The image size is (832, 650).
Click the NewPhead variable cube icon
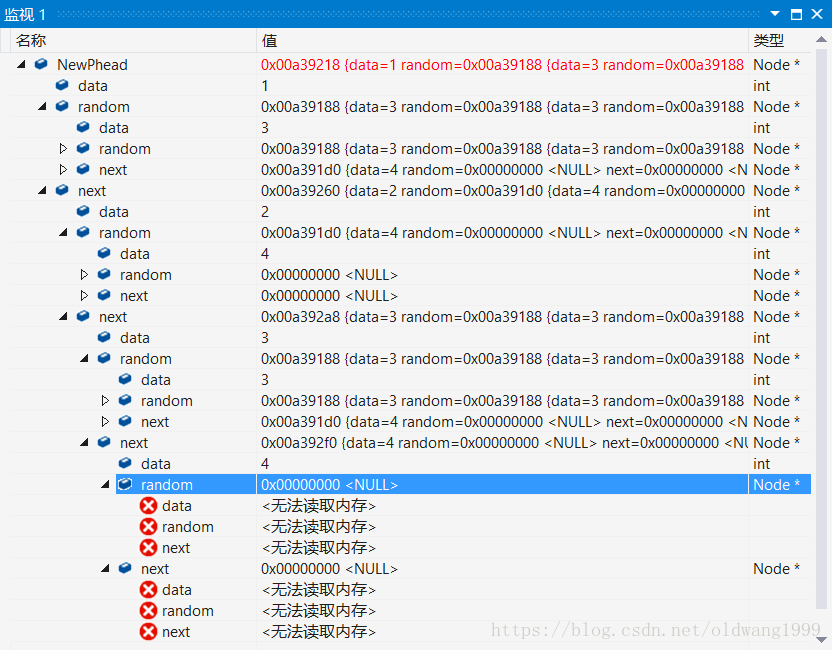tap(41, 64)
